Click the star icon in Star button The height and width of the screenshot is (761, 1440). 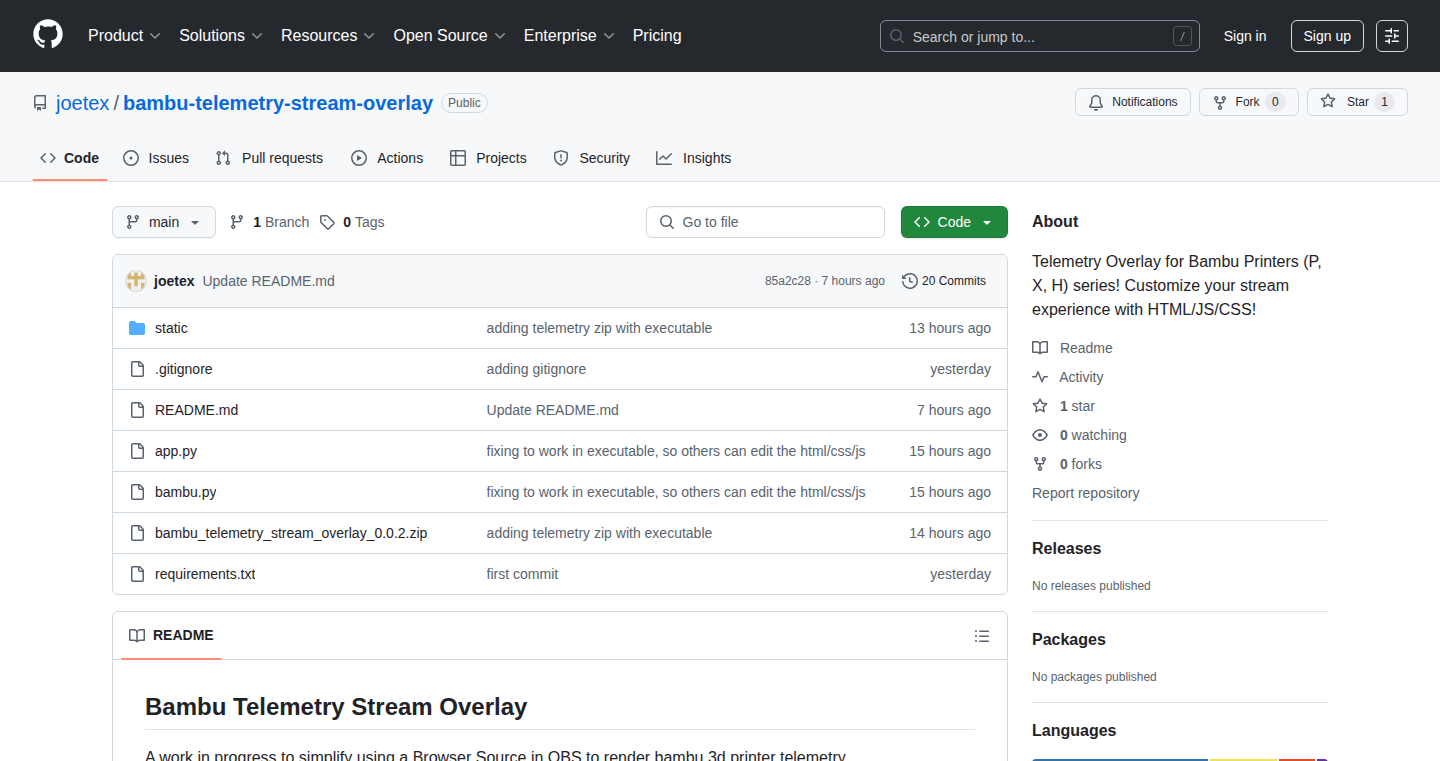pos(1328,102)
